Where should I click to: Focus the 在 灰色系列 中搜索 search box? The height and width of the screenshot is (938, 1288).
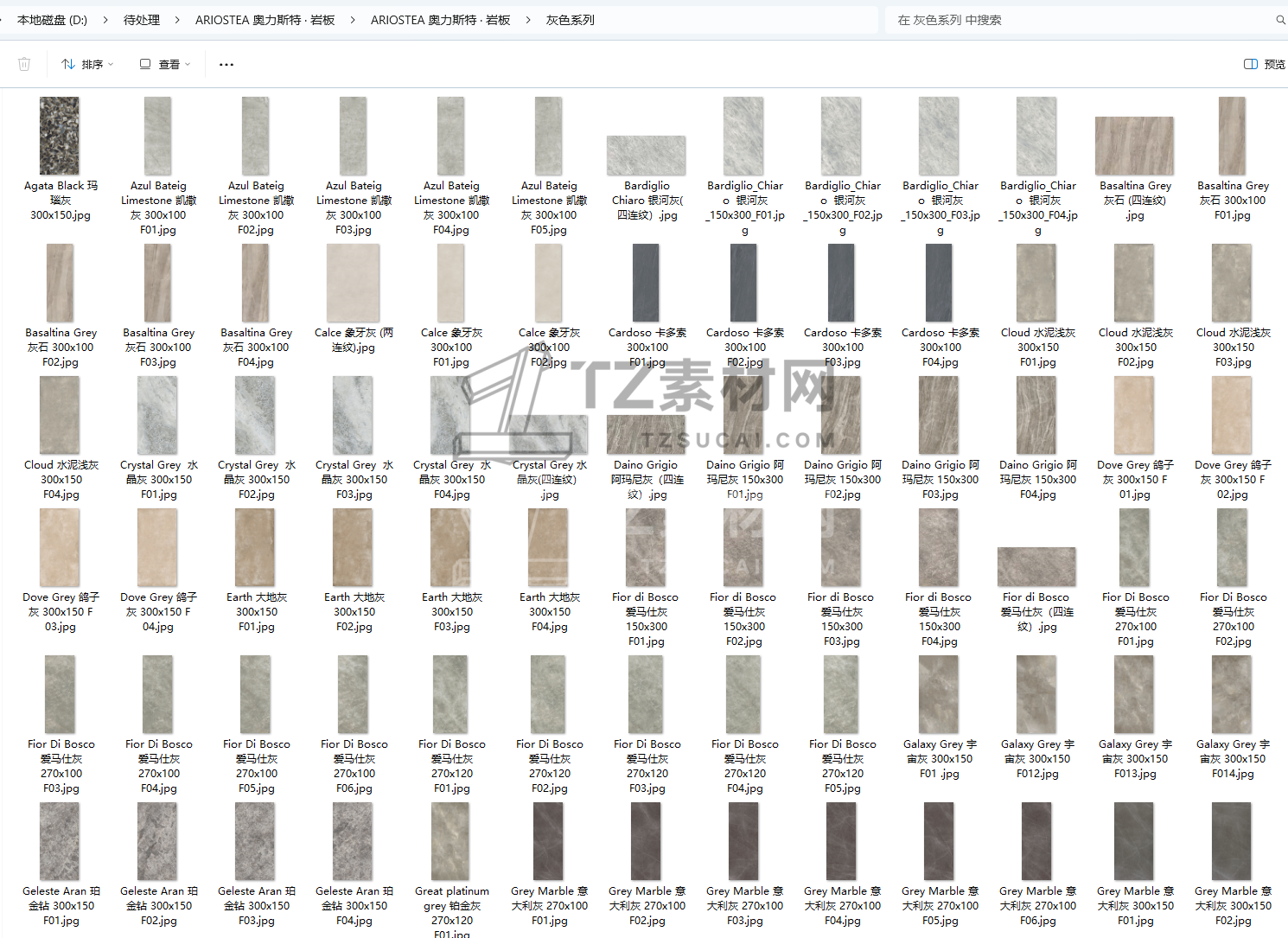pos(1081,20)
